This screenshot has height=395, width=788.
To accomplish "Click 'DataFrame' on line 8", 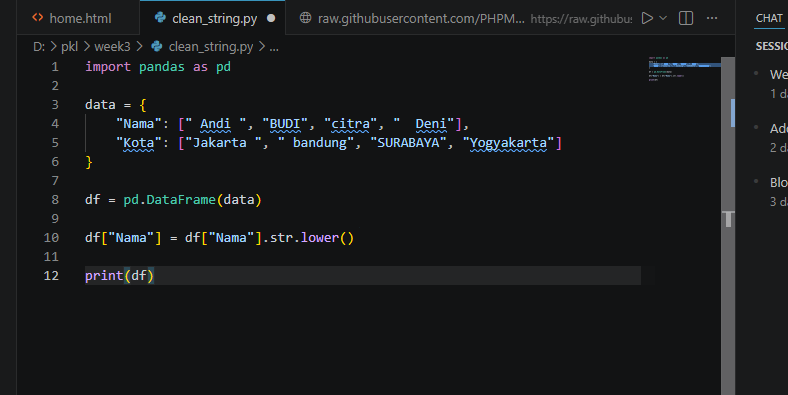I will (181, 200).
